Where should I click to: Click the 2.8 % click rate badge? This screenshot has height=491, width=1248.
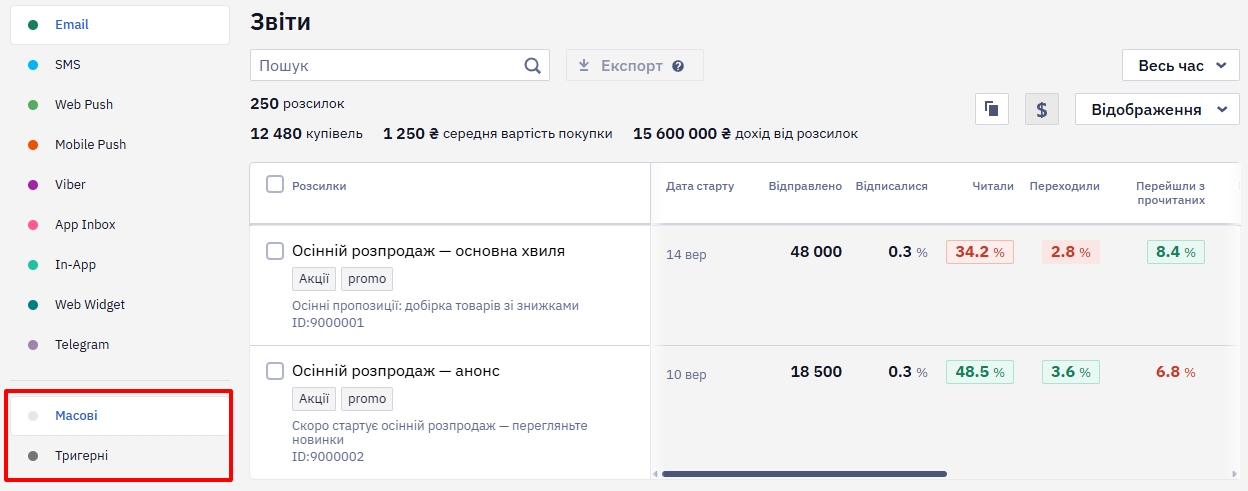click(x=1070, y=252)
